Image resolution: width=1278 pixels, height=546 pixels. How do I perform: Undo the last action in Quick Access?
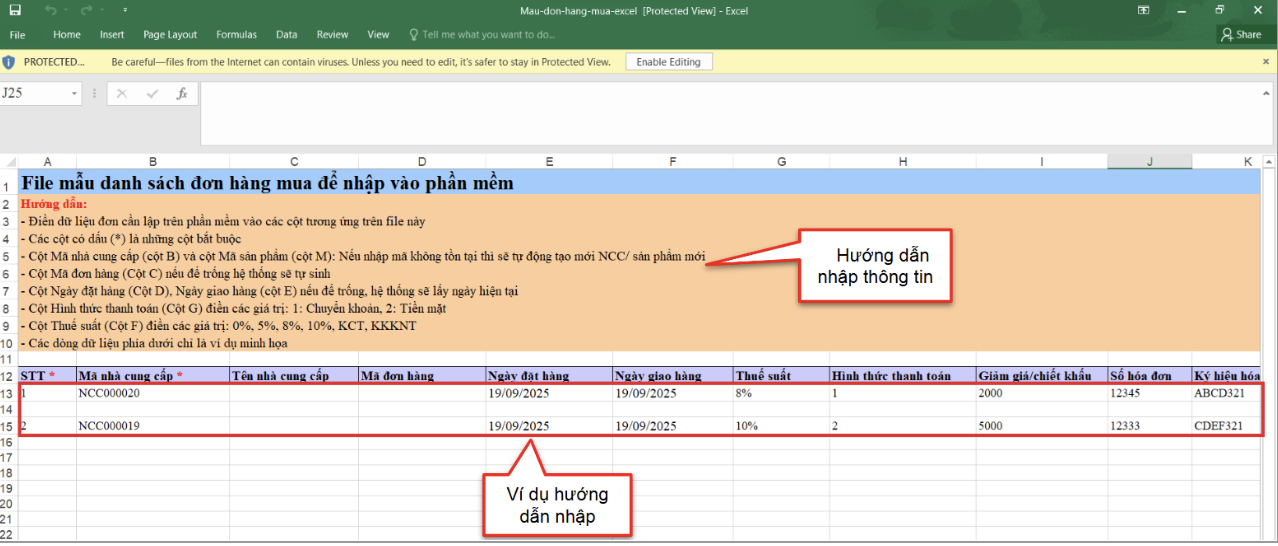pos(50,10)
